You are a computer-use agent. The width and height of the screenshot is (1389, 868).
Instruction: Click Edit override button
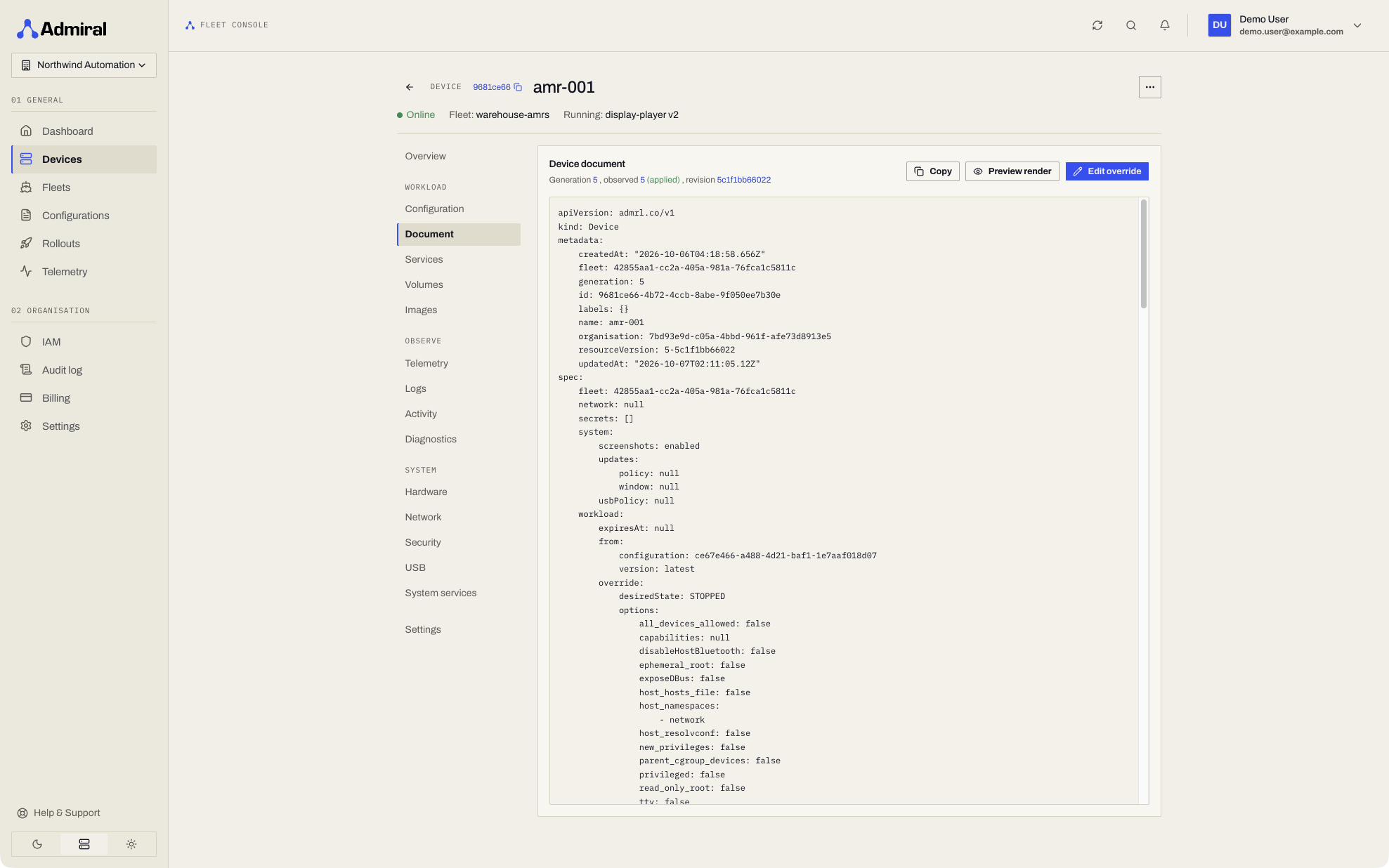pos(1107,171)
